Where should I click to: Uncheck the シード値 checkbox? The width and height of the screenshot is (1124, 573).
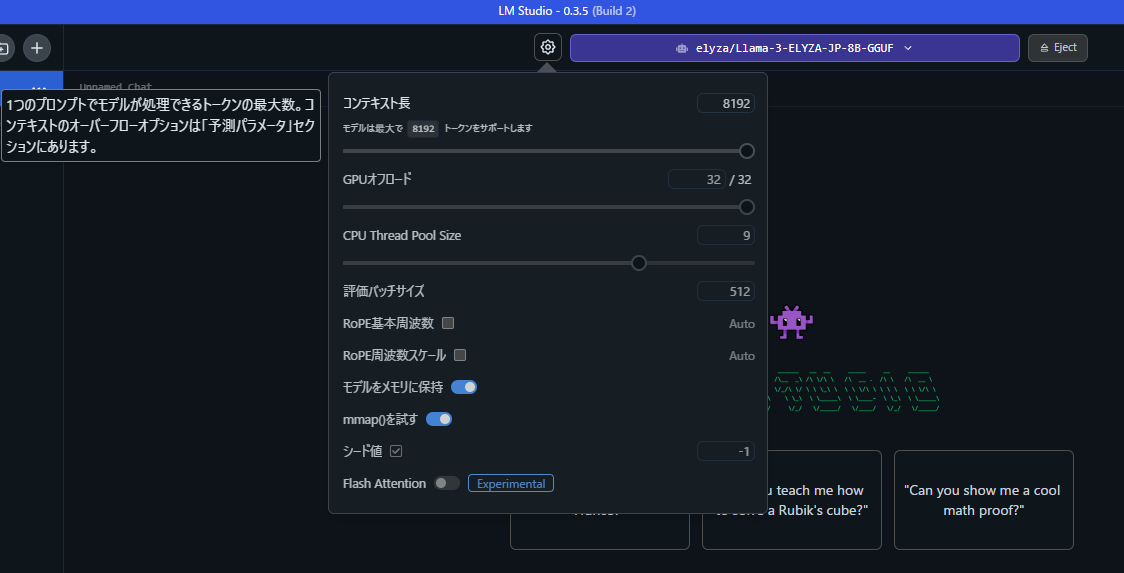point(396,451)
